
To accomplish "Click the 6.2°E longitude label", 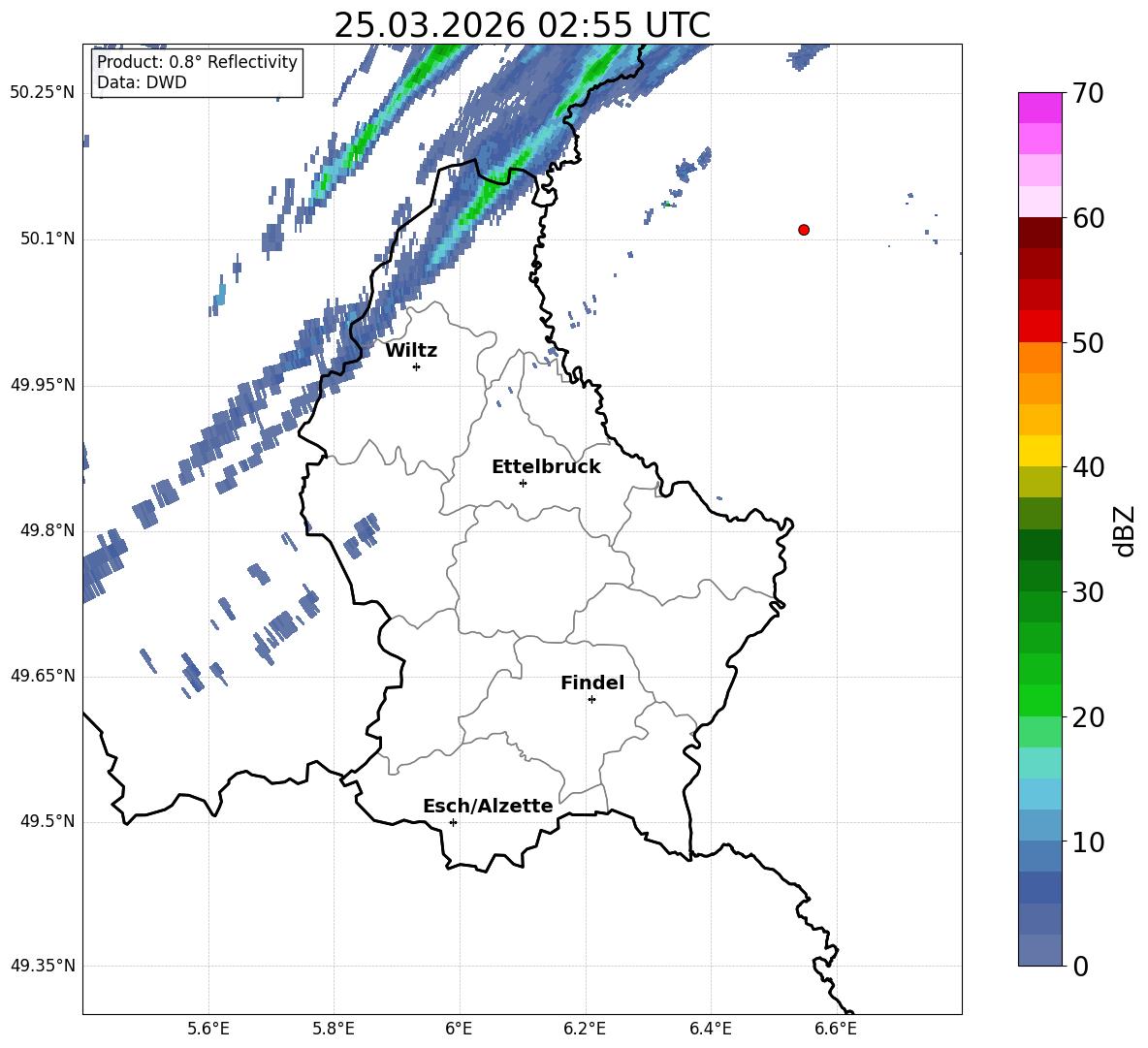I will pos(585,1030).
